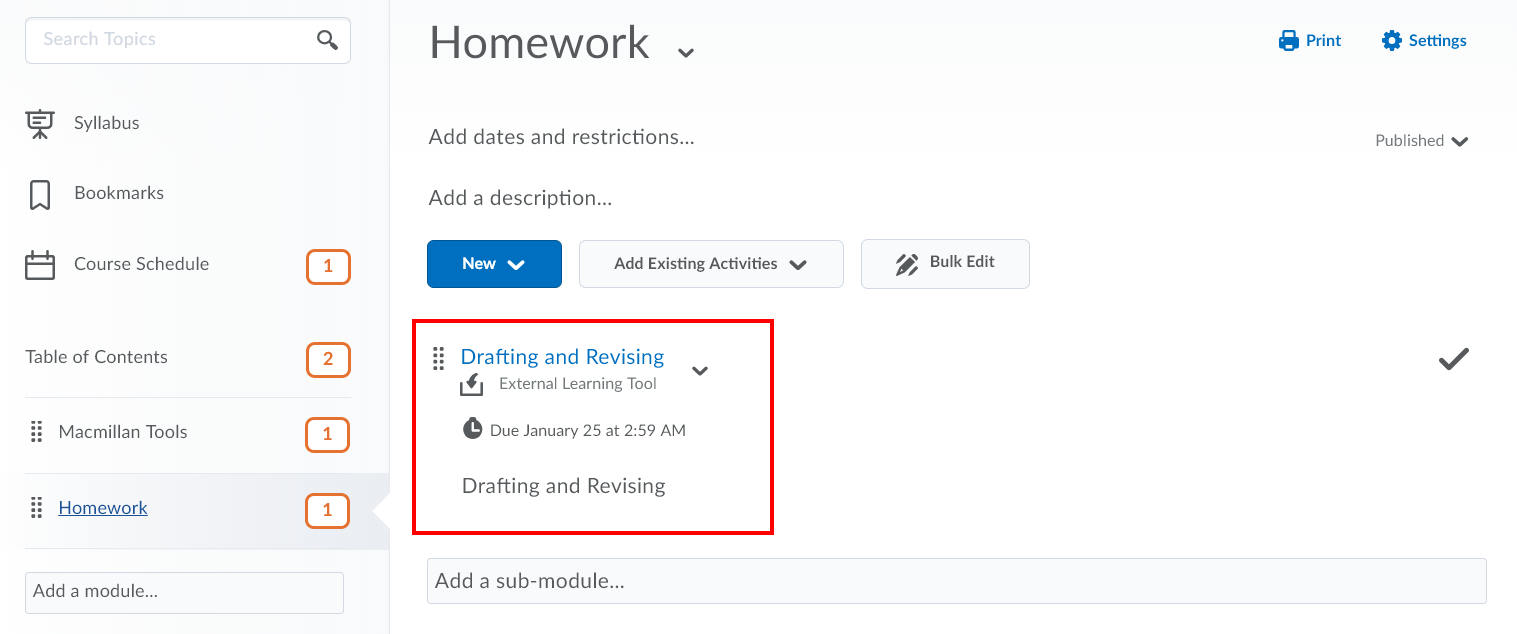Screen dimensions: 1517x634
Task: Click the Bulk Edit button
Action: coord(944,263)
